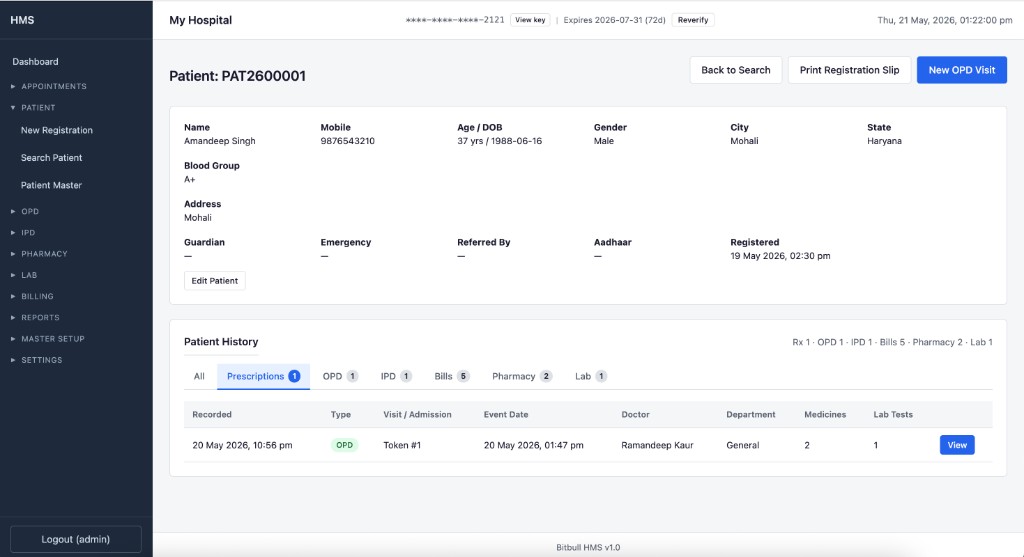Click the blood group value A+
This screenshot has height=557, width=1024.
click(x=189, y=180)
